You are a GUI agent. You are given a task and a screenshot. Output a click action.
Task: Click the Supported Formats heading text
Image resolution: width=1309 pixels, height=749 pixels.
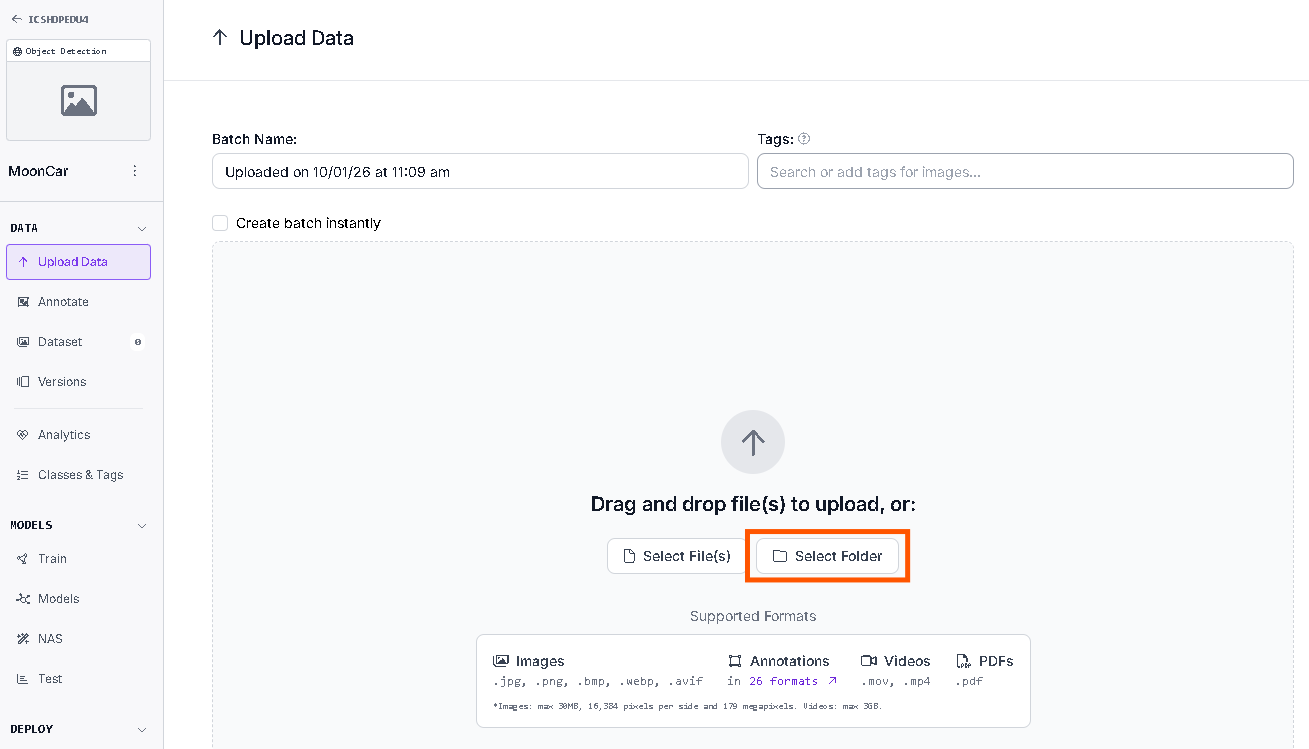pyautogui.click(x=753, y=616)
